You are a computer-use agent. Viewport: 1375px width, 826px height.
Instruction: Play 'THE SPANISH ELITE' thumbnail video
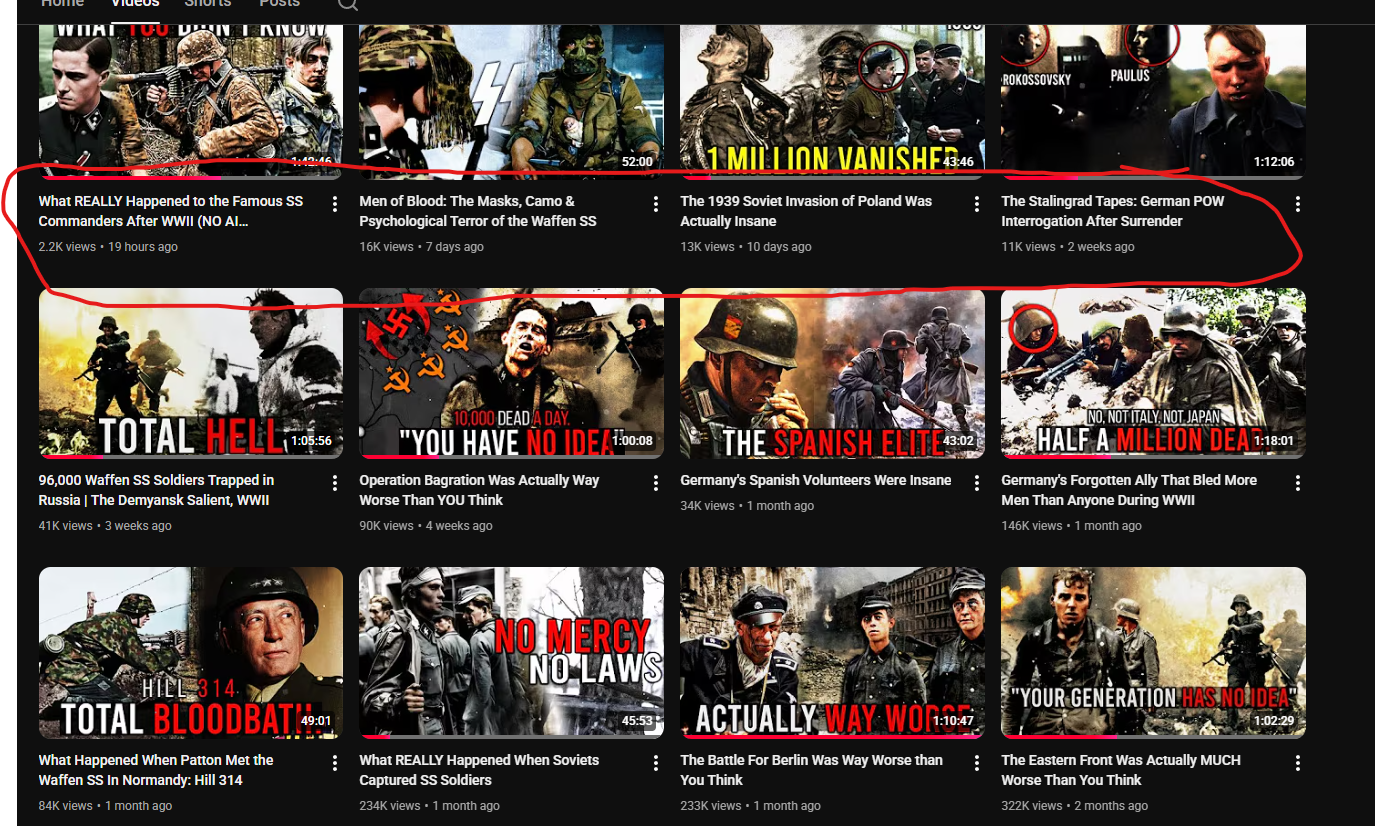tap(833, 373)
